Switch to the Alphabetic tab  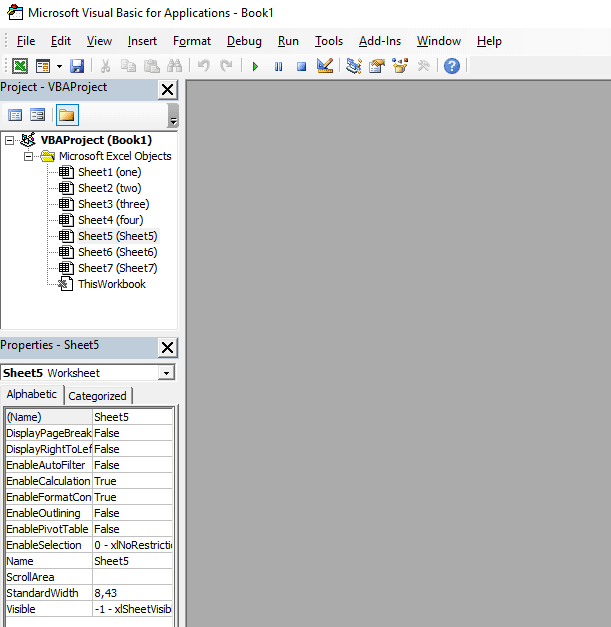[x=32, y=394]
